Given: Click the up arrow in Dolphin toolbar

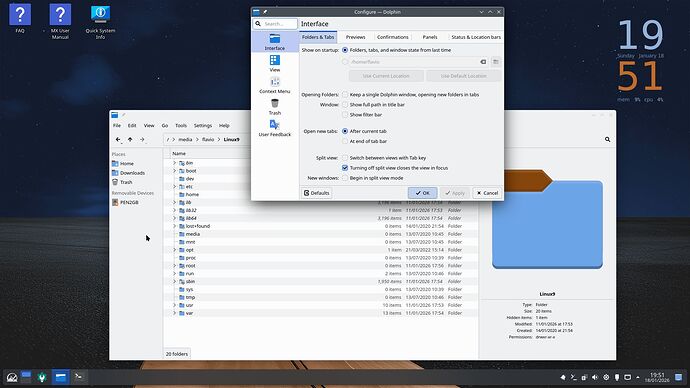Looking at the screenshot, I should [x=130, y=139].
